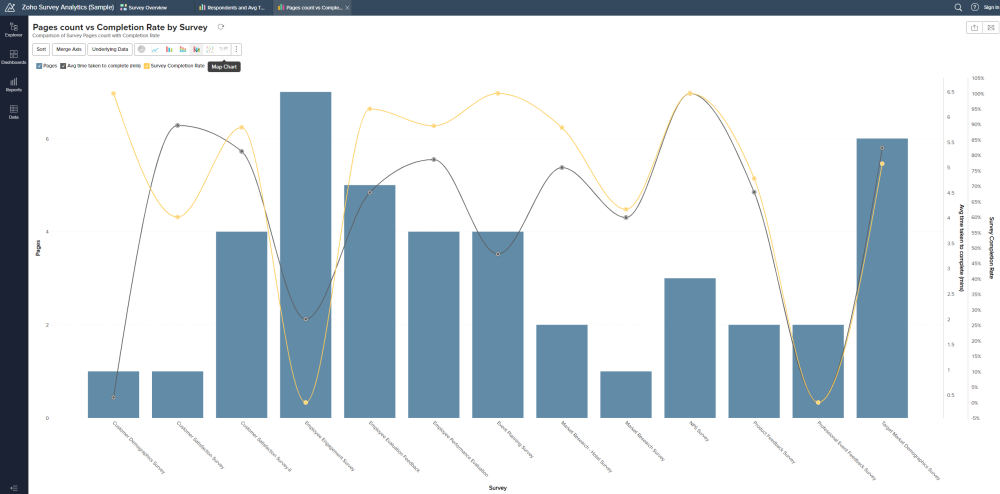Open Underlying Data
The width and height of the screenshot is (1000, 494).
click(110, 49)
